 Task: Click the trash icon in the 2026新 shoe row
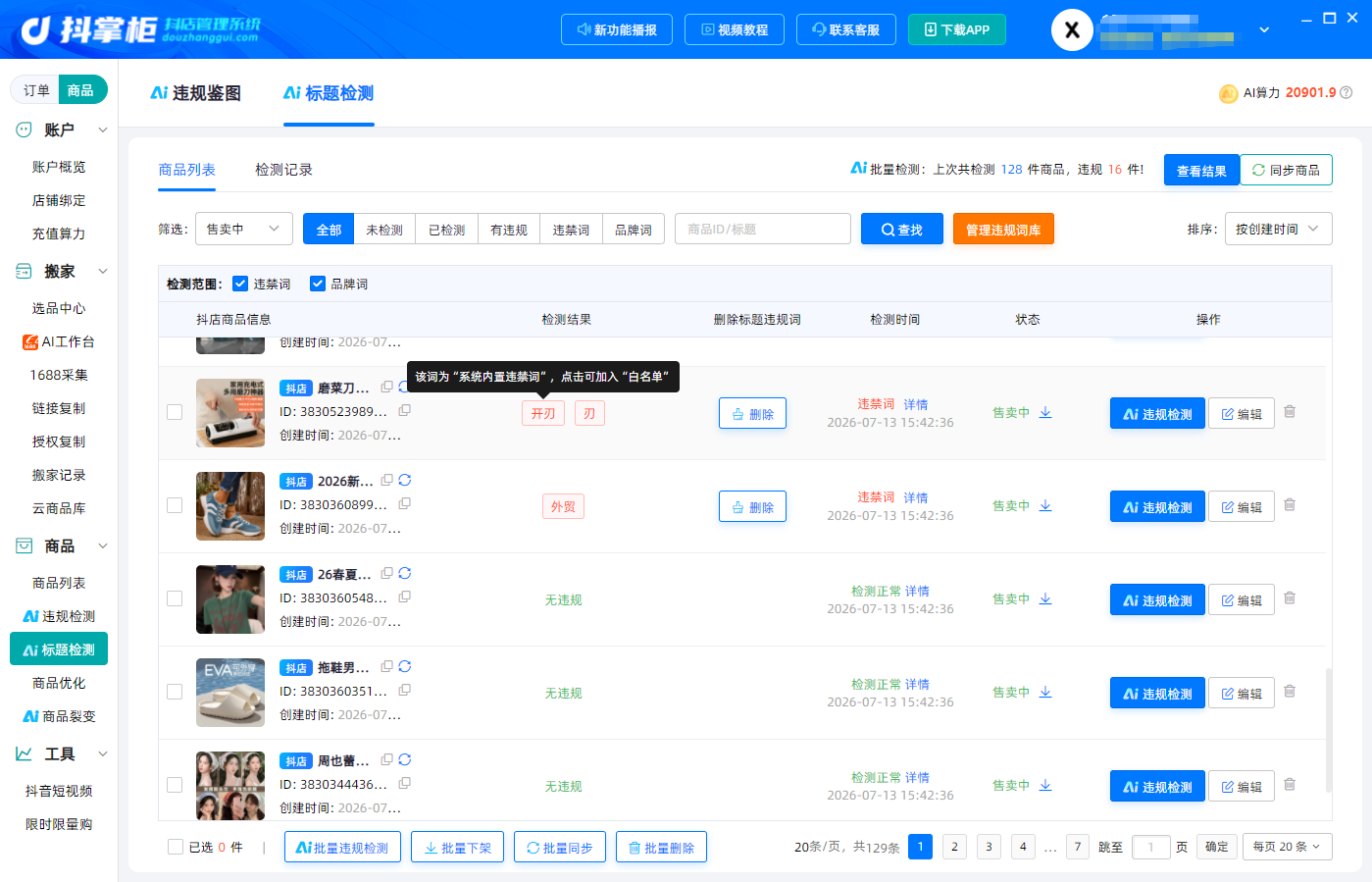[x=1290, y=505]
